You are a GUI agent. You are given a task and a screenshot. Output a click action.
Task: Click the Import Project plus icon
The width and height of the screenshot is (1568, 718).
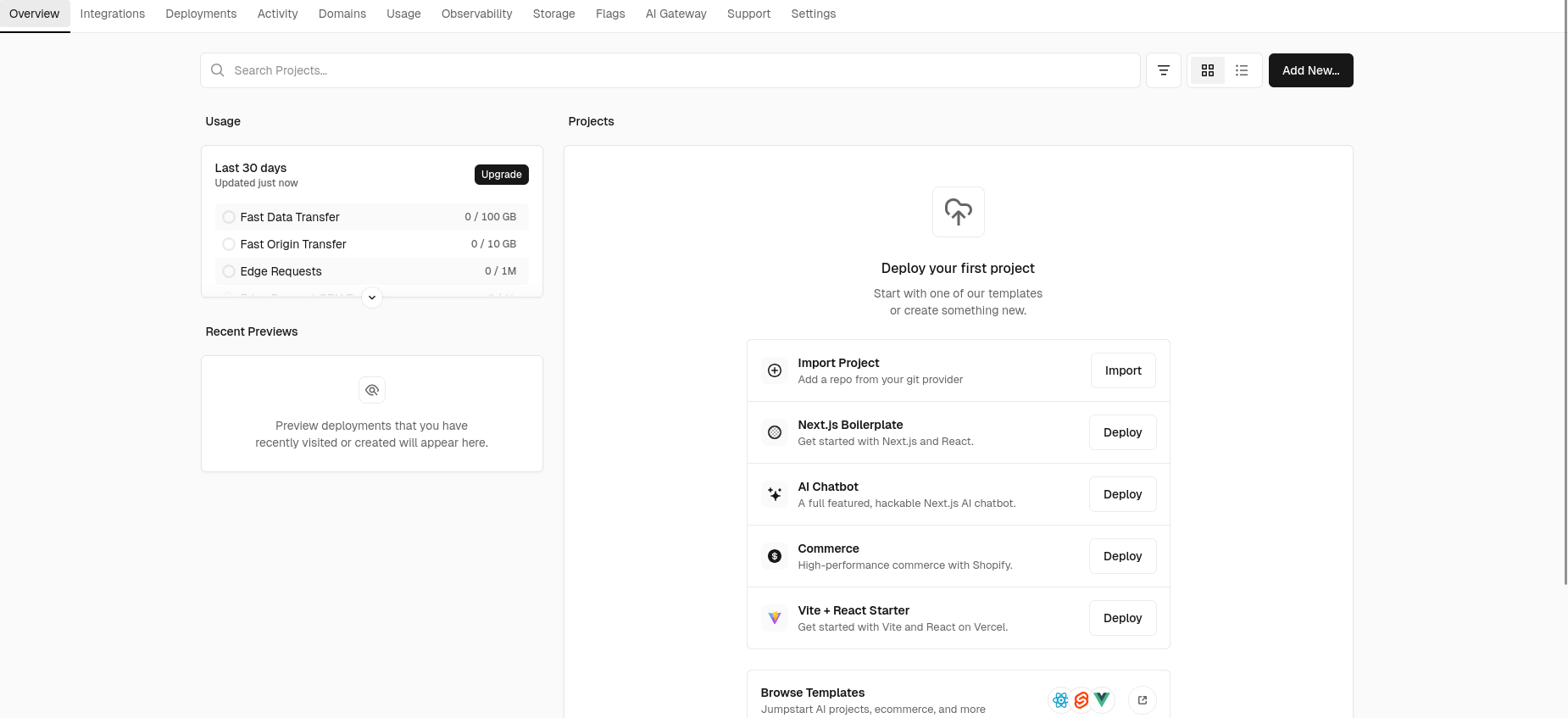(x=775, y=370)
